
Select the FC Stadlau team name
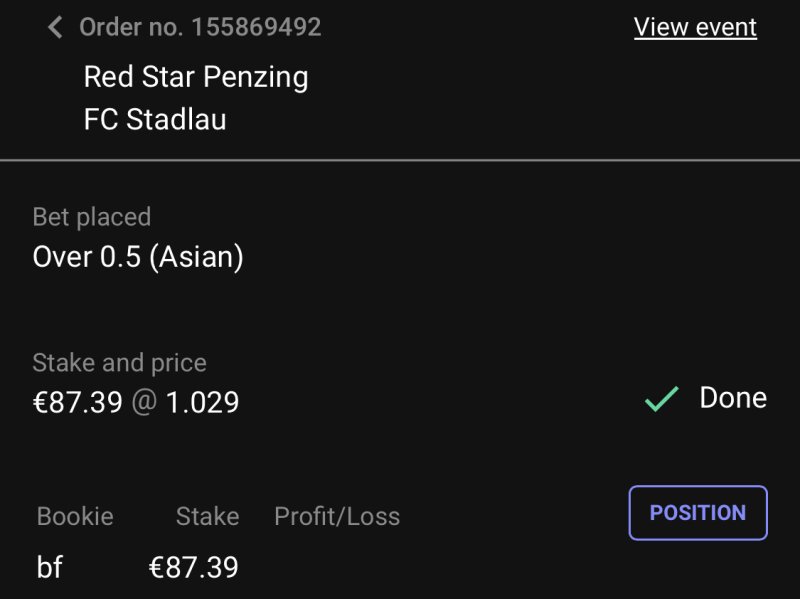[x=155, y=120]
